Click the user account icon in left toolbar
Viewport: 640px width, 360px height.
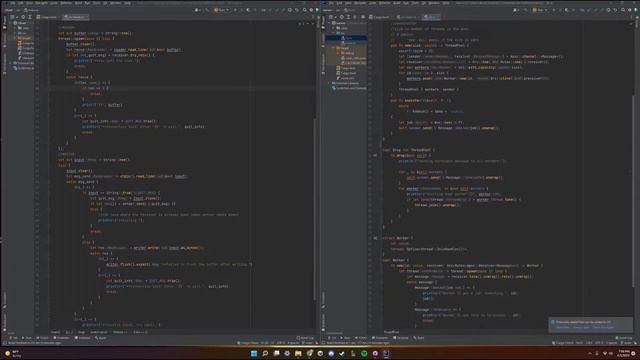click(197, 10)
